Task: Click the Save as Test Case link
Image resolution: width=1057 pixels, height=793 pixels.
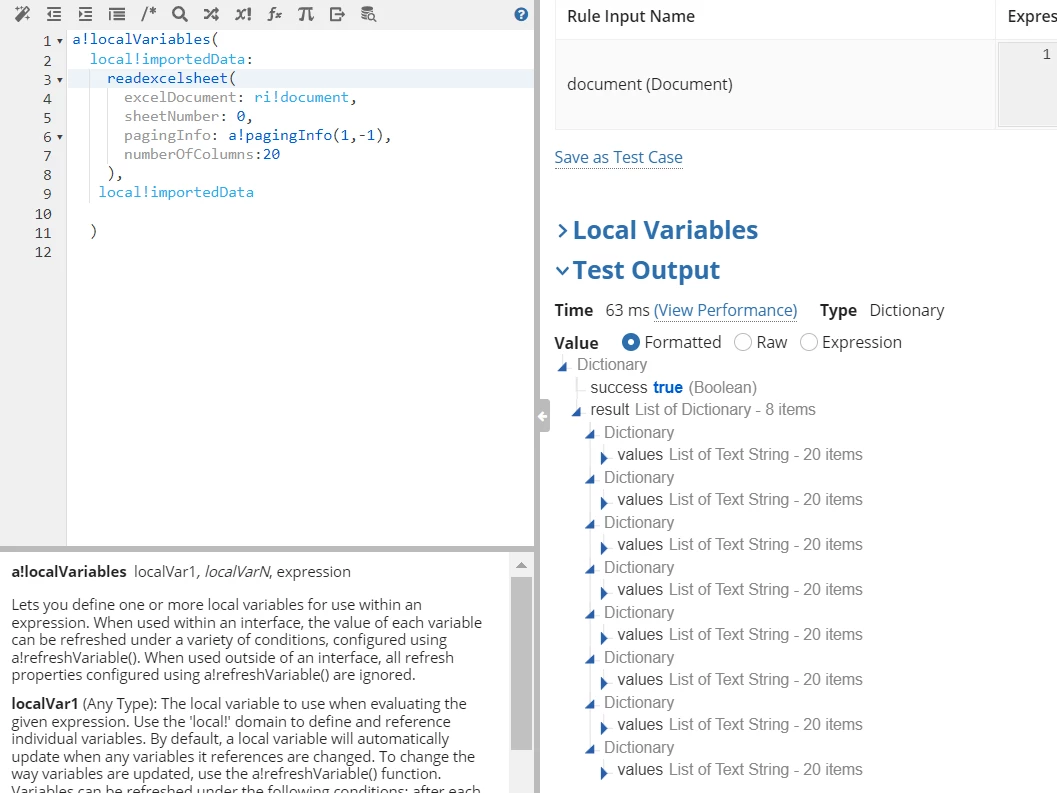Action: 618,157
